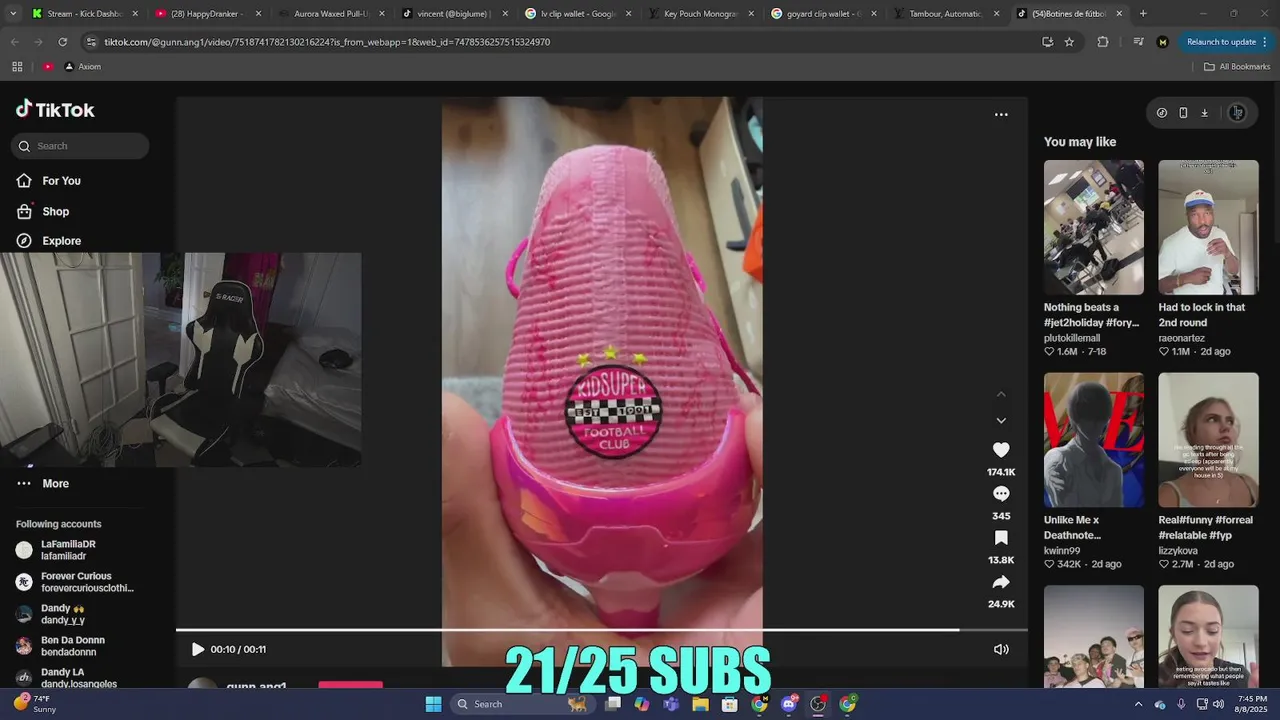Seek on the video progress bar

601,630
